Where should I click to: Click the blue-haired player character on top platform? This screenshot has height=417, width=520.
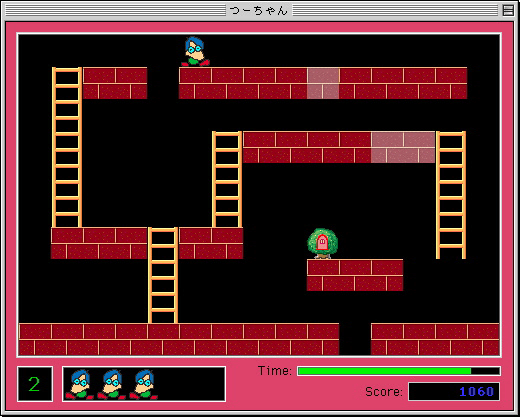coord(196,51)
